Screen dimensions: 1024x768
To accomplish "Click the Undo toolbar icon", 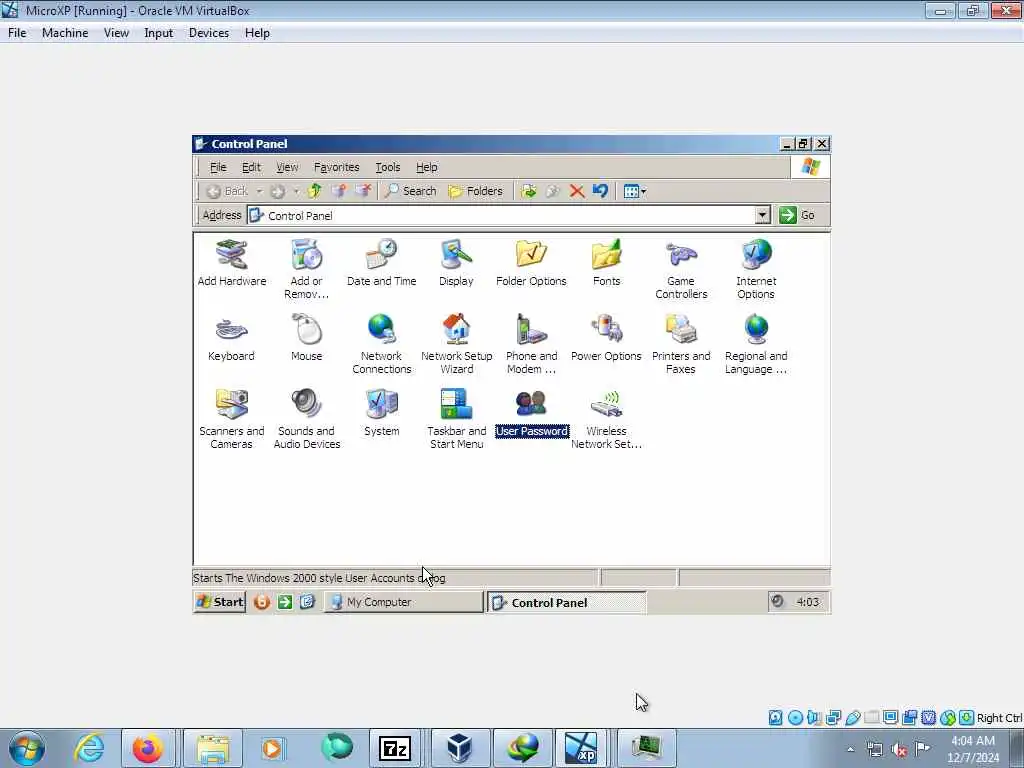I will pyautogui.click(x=600, y=191).
